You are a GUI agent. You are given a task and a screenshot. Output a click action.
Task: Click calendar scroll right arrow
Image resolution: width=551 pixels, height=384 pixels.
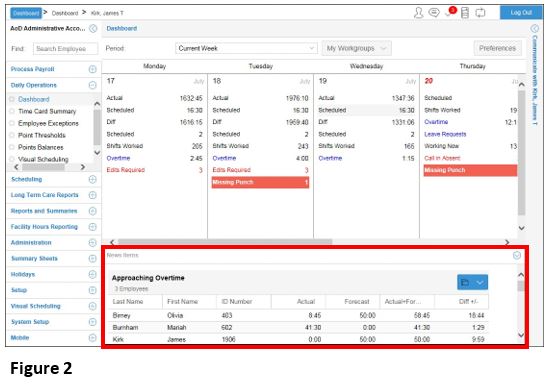pos(507,242)
